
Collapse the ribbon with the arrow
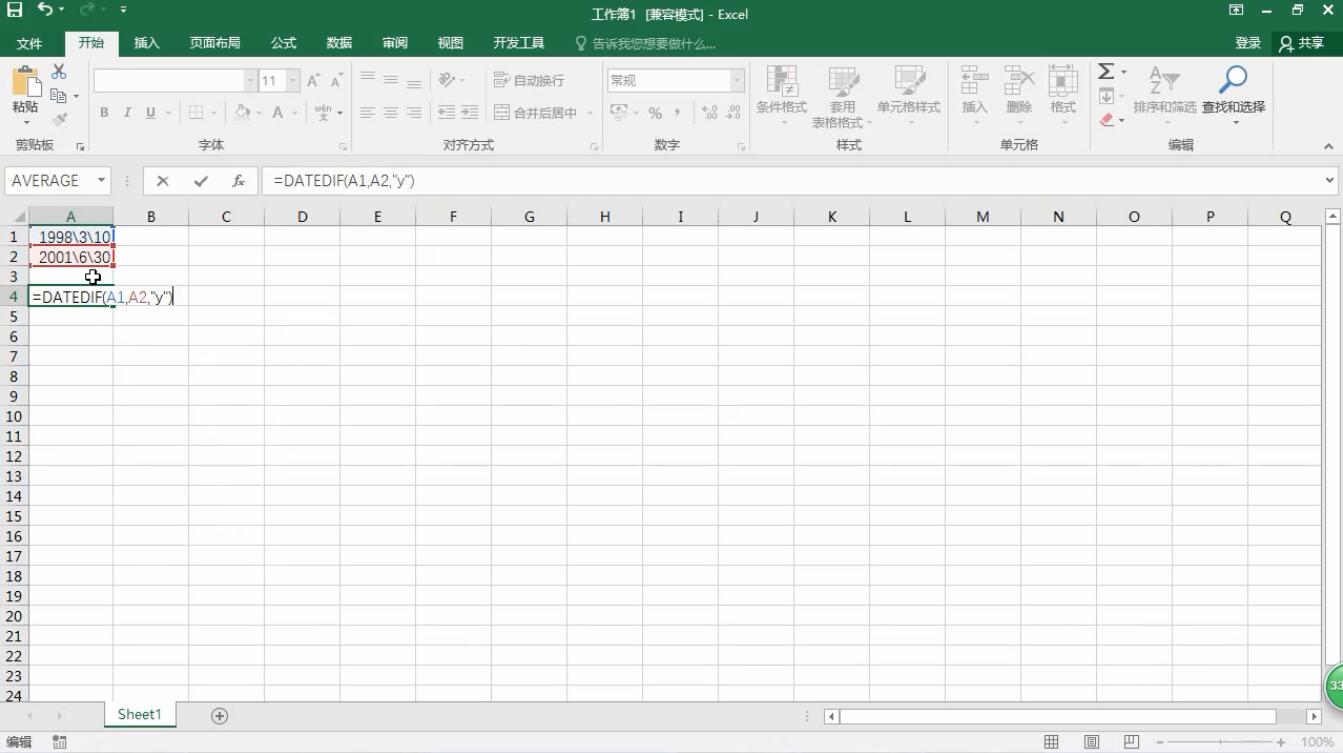(x=1329, y=146)
